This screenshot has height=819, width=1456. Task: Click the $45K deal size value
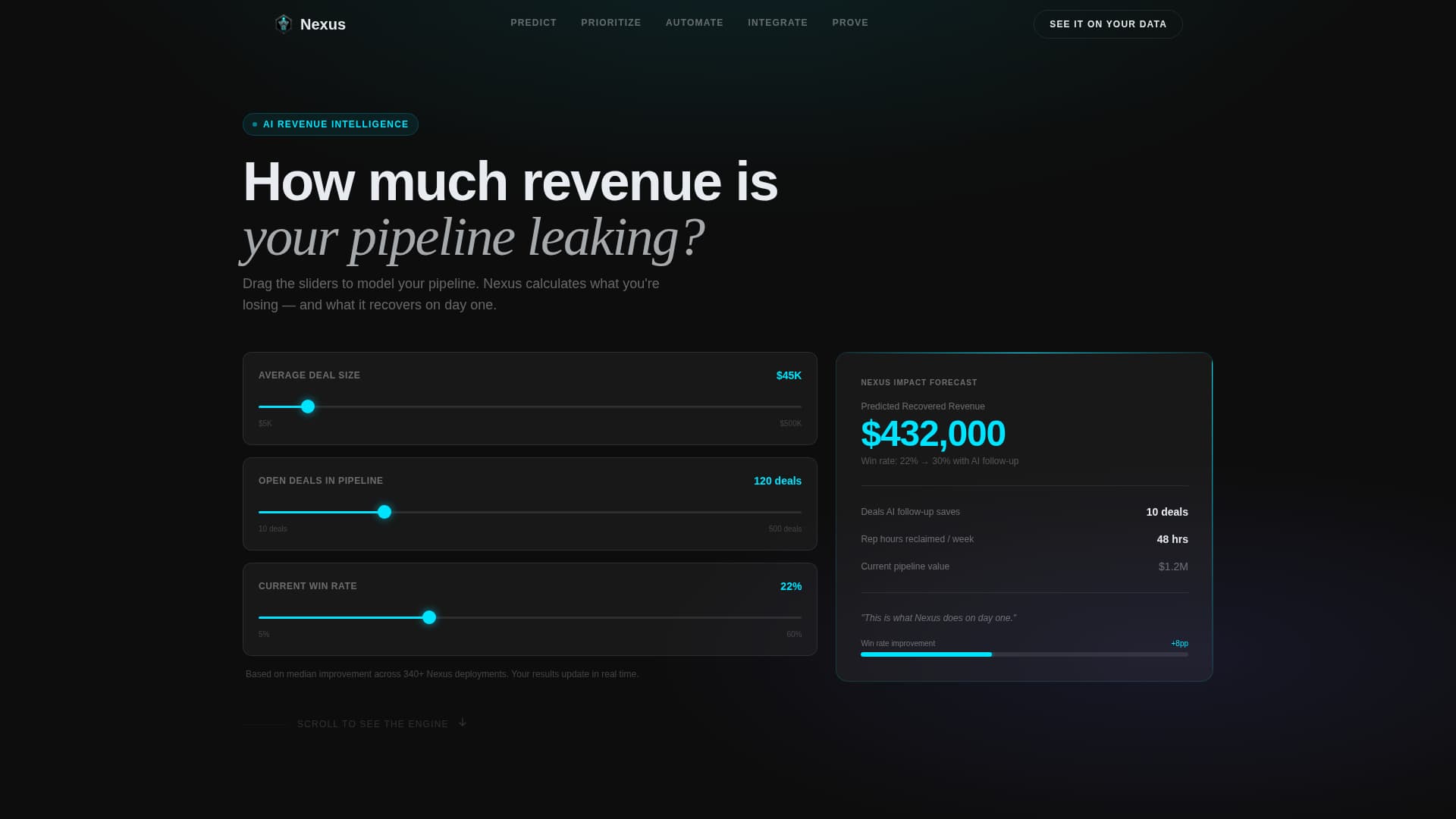[789, 375]
